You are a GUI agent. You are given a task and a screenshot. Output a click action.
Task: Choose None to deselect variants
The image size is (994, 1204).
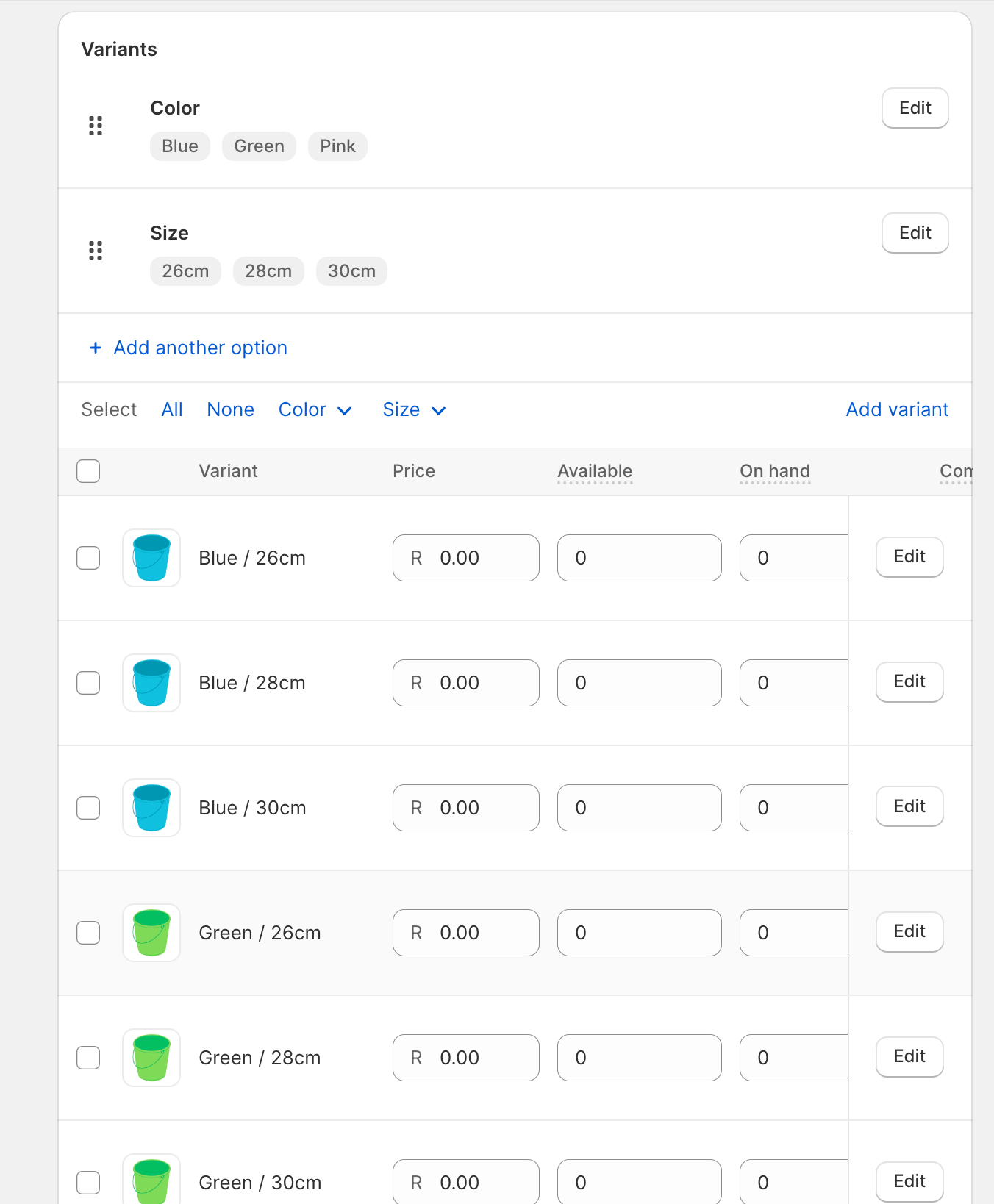230,410
